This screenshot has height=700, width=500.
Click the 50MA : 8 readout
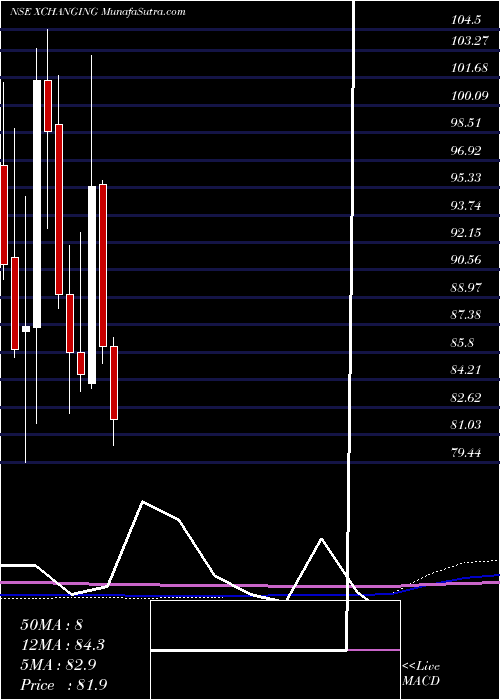[x=52, y=625]
